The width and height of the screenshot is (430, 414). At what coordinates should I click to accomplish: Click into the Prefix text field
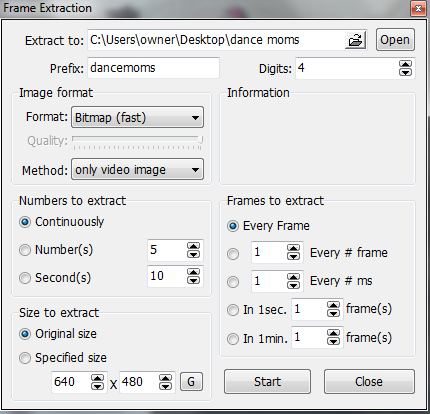coord(153,68)
